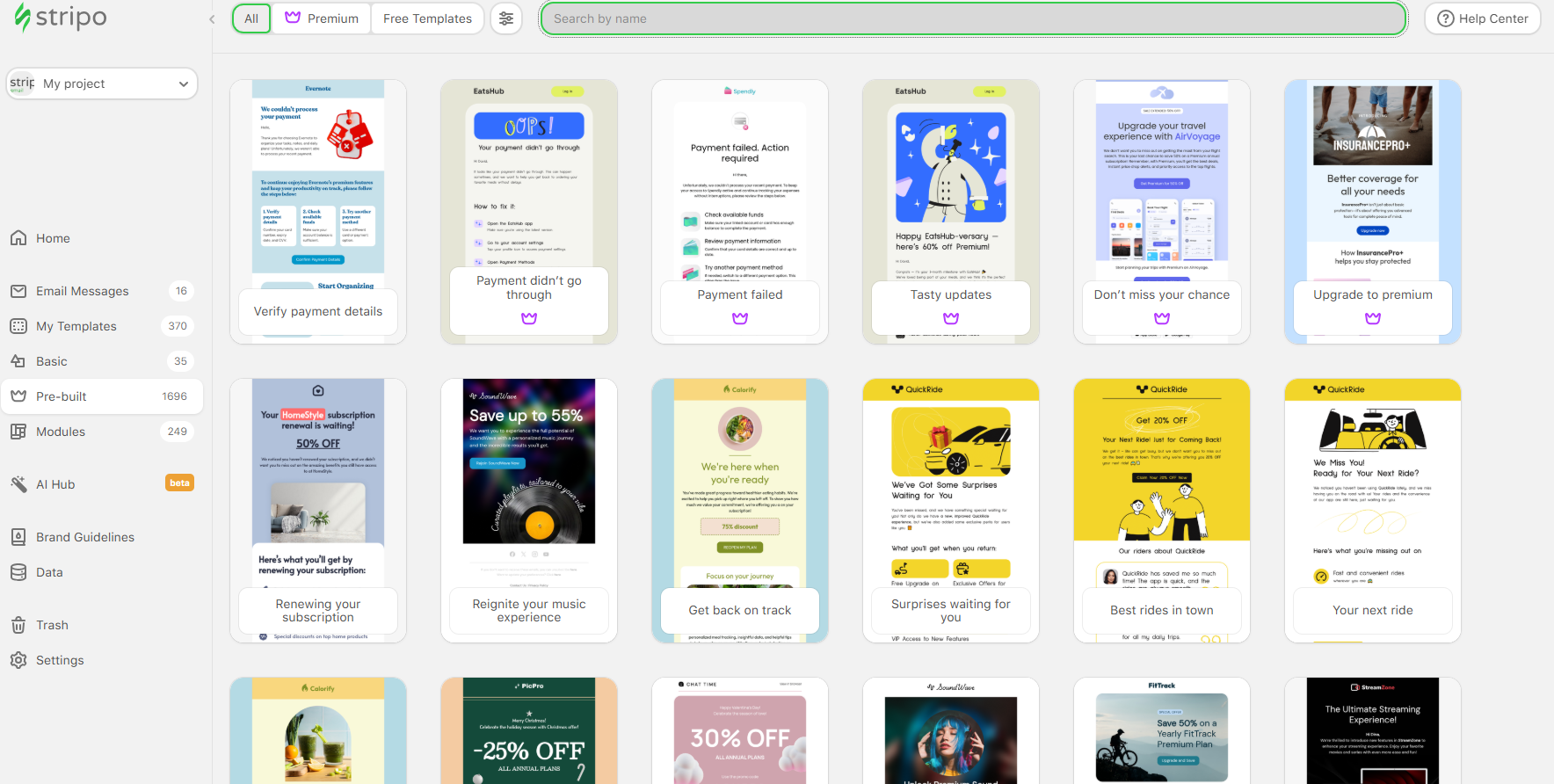
Task: Click the Home house icon
Action: (18, 238)
